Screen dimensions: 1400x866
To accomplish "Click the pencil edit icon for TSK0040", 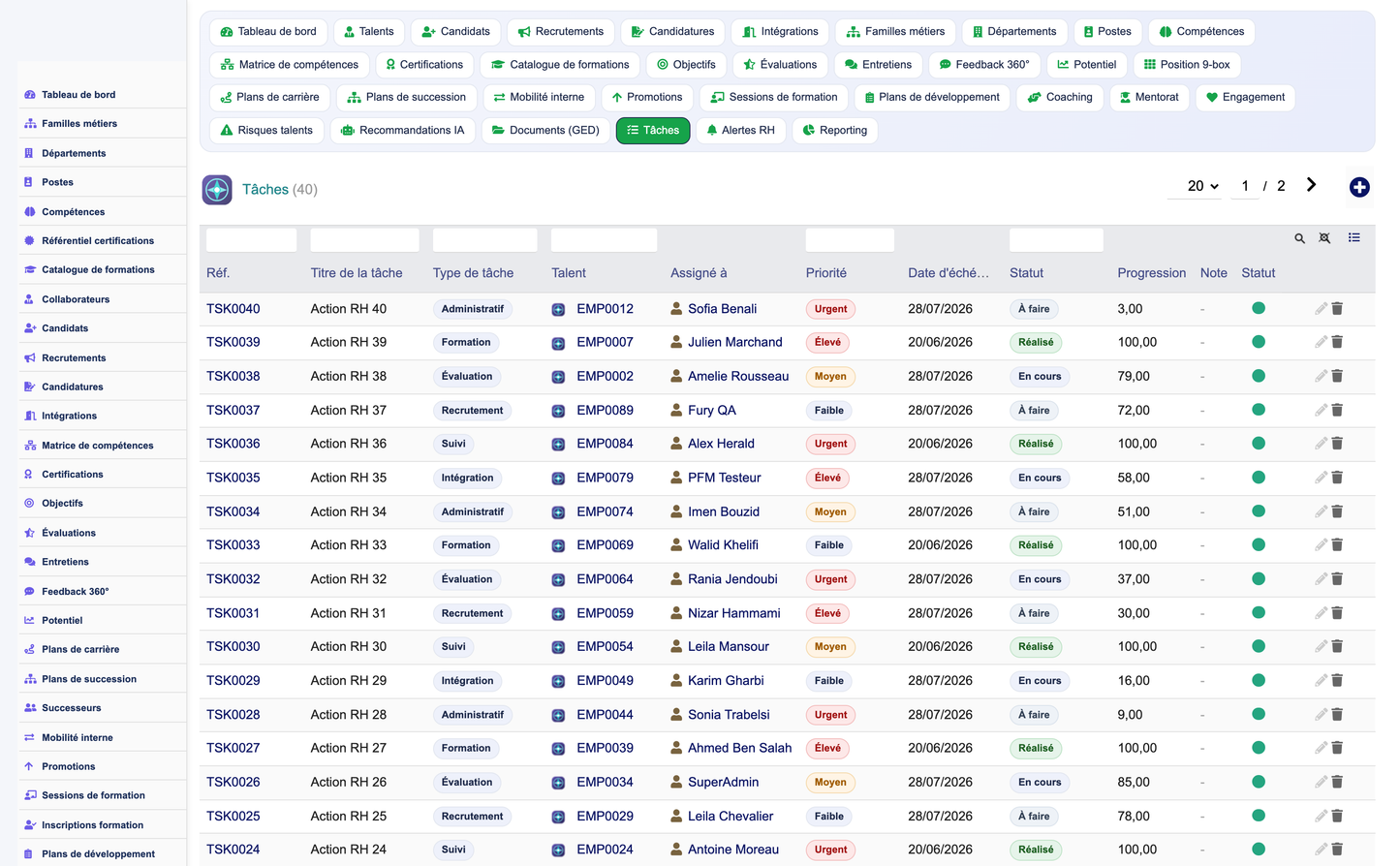I will pos(1321,308).
